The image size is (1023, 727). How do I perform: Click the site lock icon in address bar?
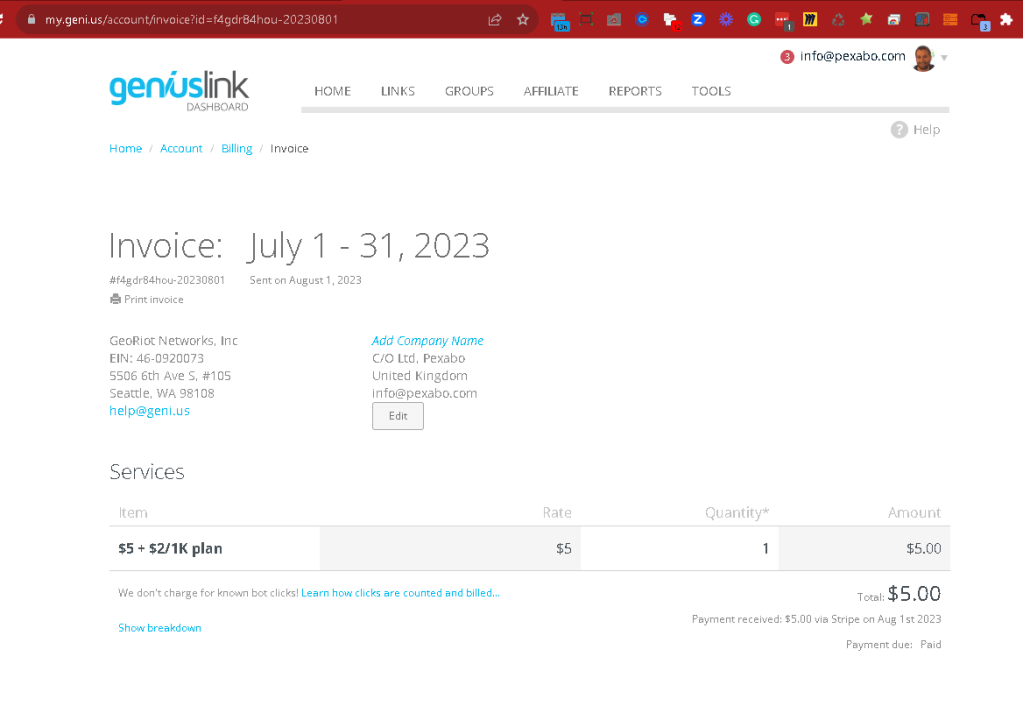(31, 20)
